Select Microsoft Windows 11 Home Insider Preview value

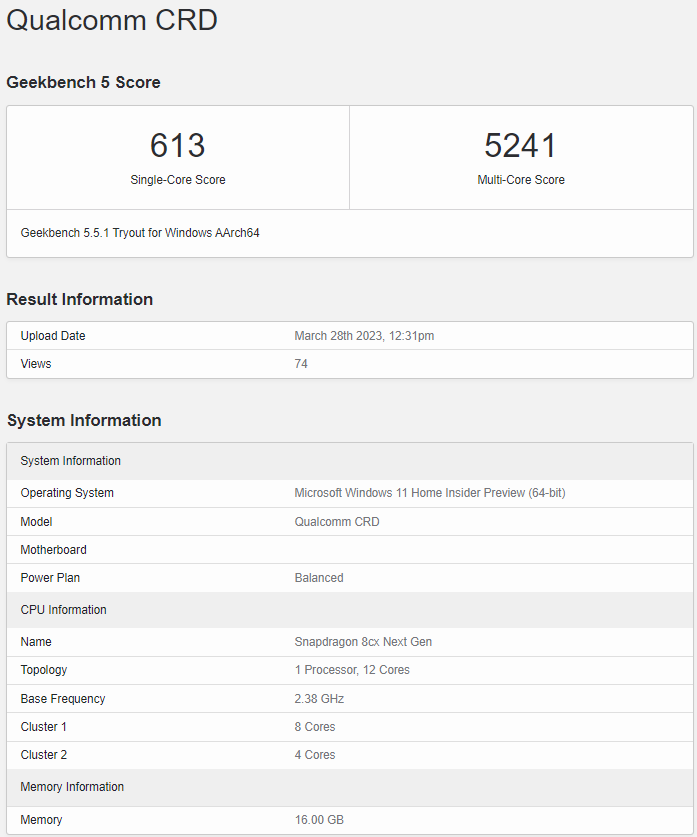coord(430,493)
